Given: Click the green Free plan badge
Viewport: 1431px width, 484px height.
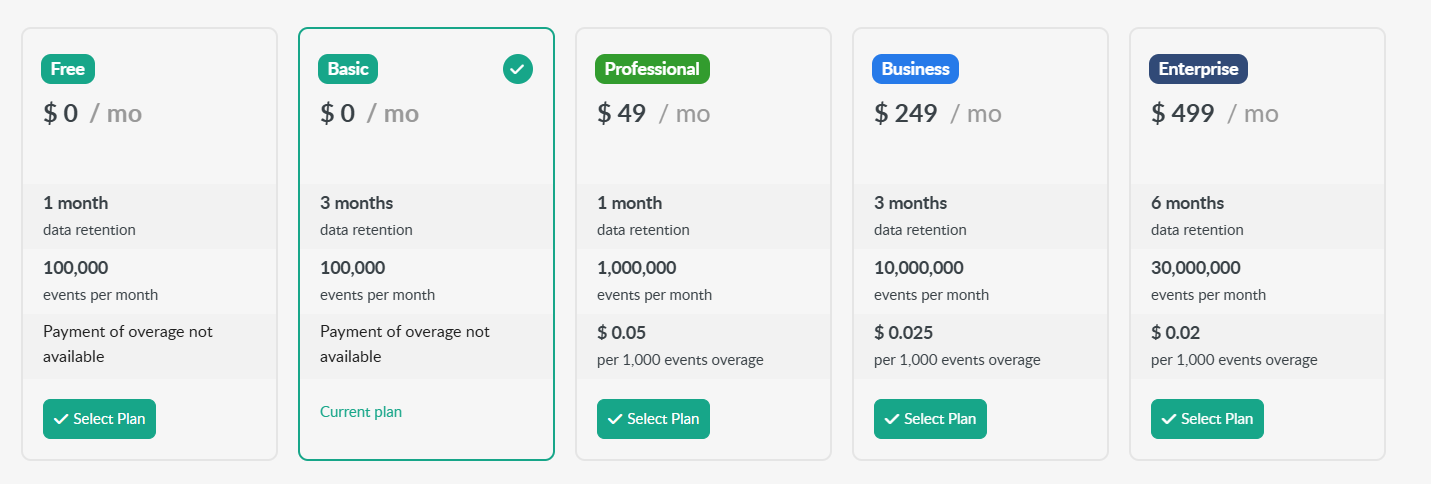Looking at the screenshot, I should (x=68, y=69).
